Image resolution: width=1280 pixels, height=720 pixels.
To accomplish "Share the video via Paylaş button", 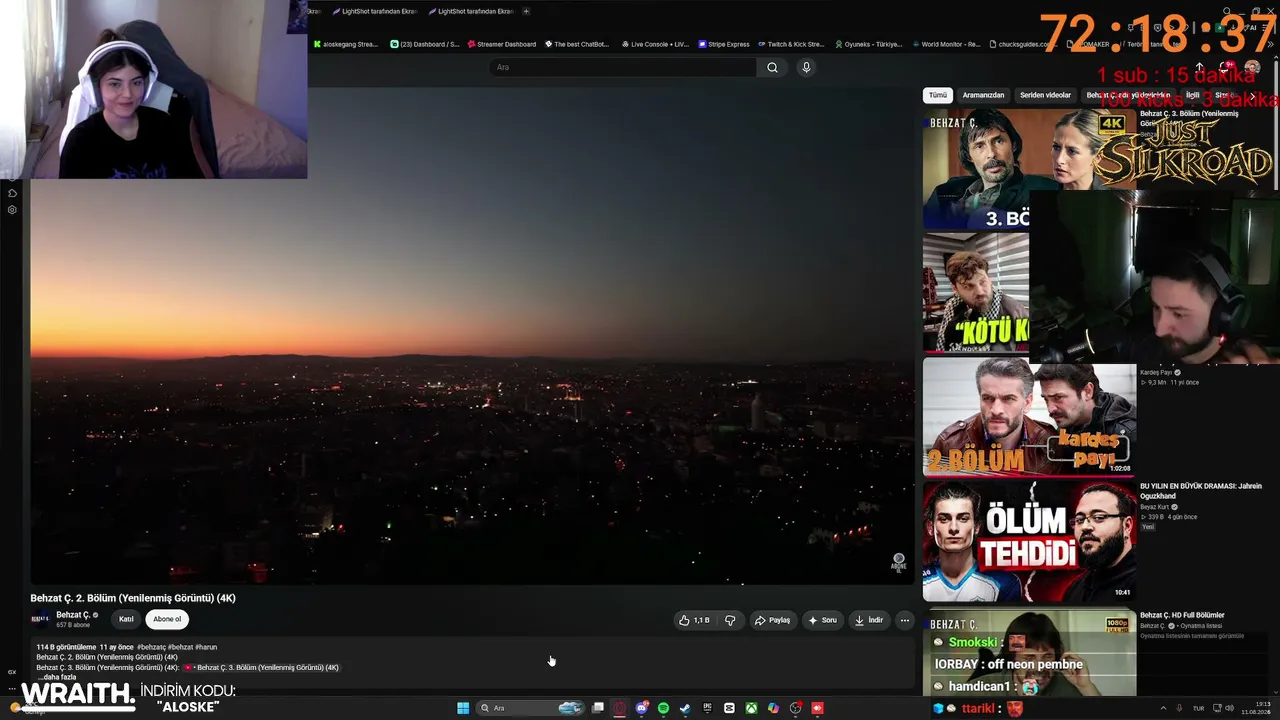I will pyautogui.click(x=773, y=620).
